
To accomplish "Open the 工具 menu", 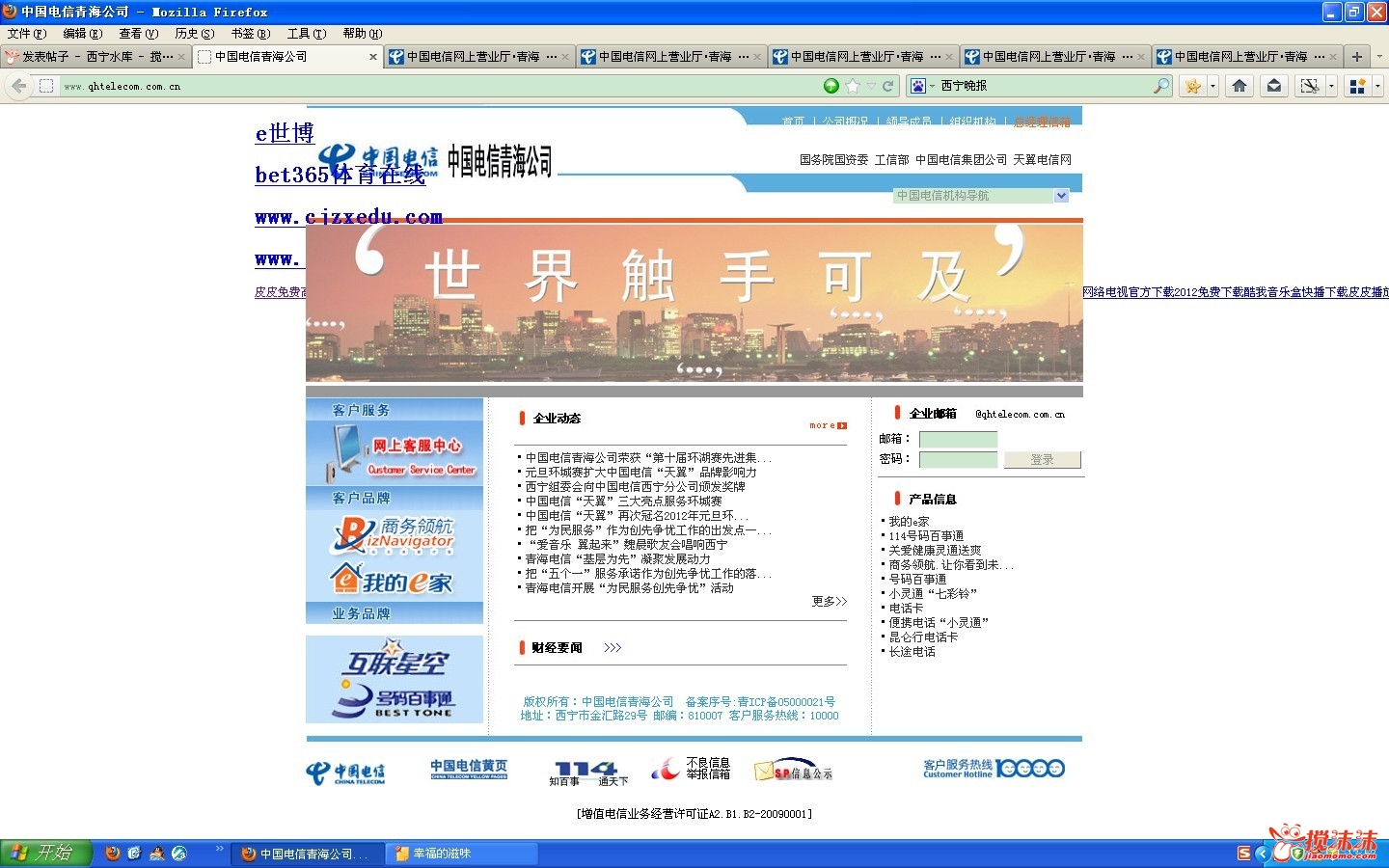I will pyautogui.click(x=306, y=34).
